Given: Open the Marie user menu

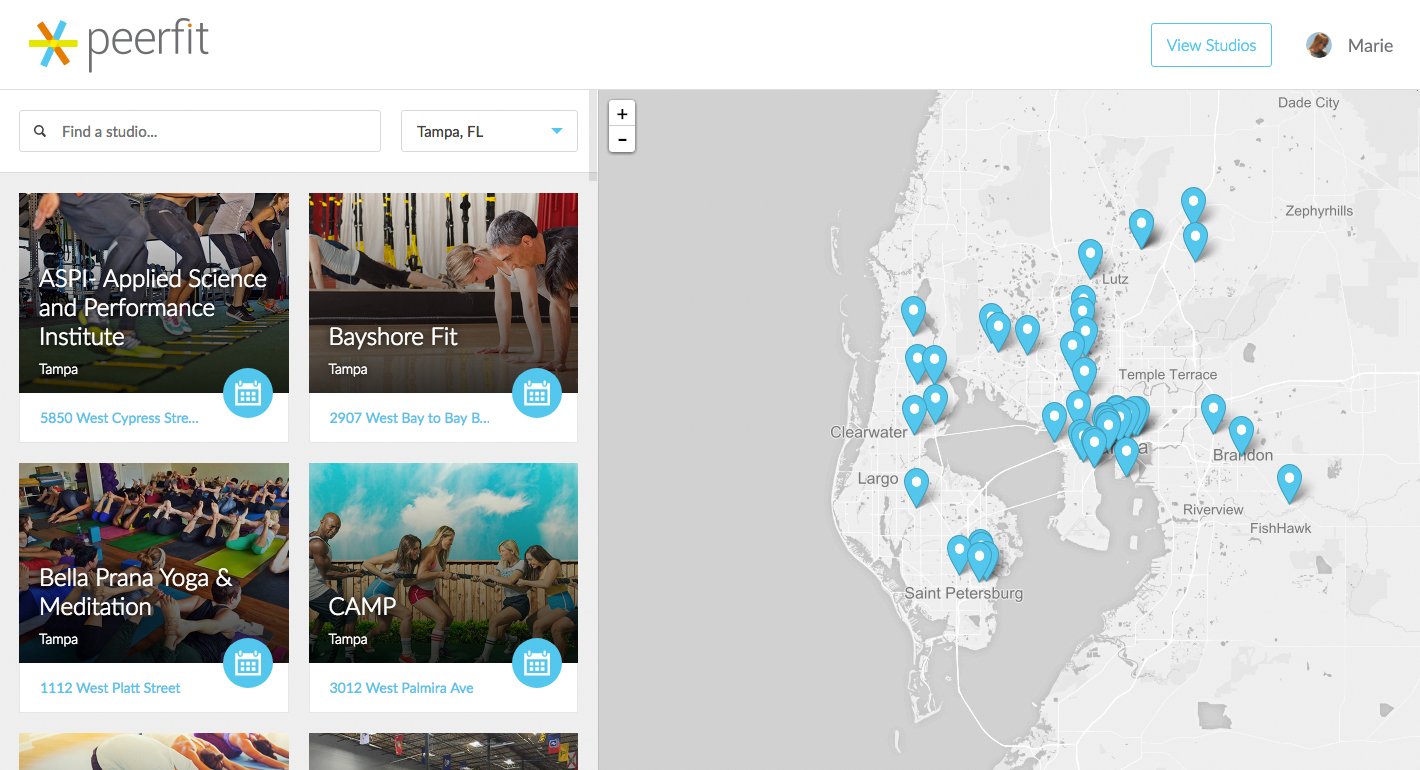Looking at the screenshot, I should click(x=1370, y=45).
